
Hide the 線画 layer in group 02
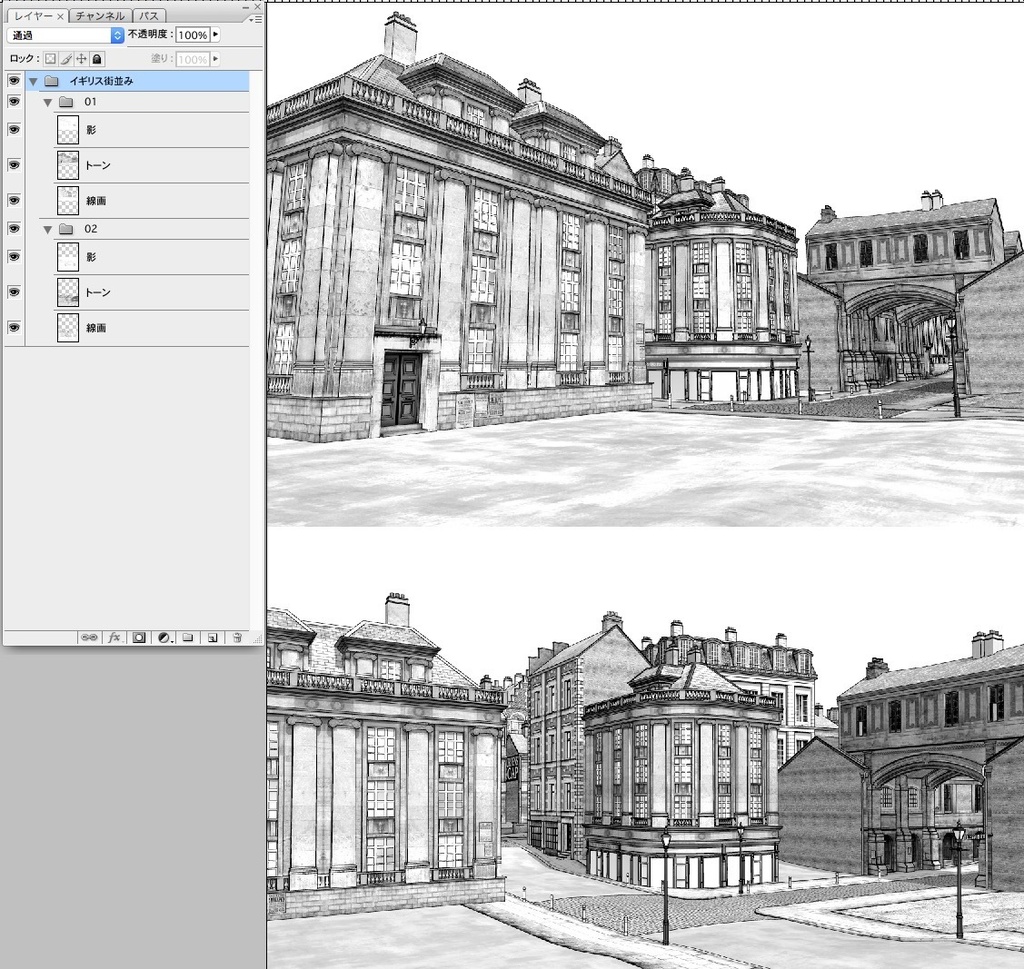[14, 327]
